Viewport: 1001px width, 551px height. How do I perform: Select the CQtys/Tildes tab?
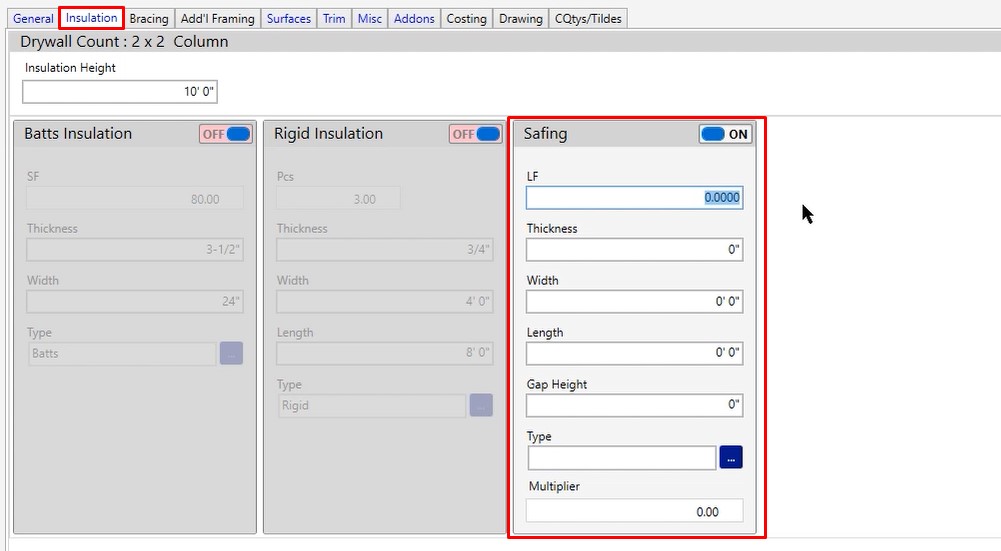pyautogui.click(x=589, y=18)
